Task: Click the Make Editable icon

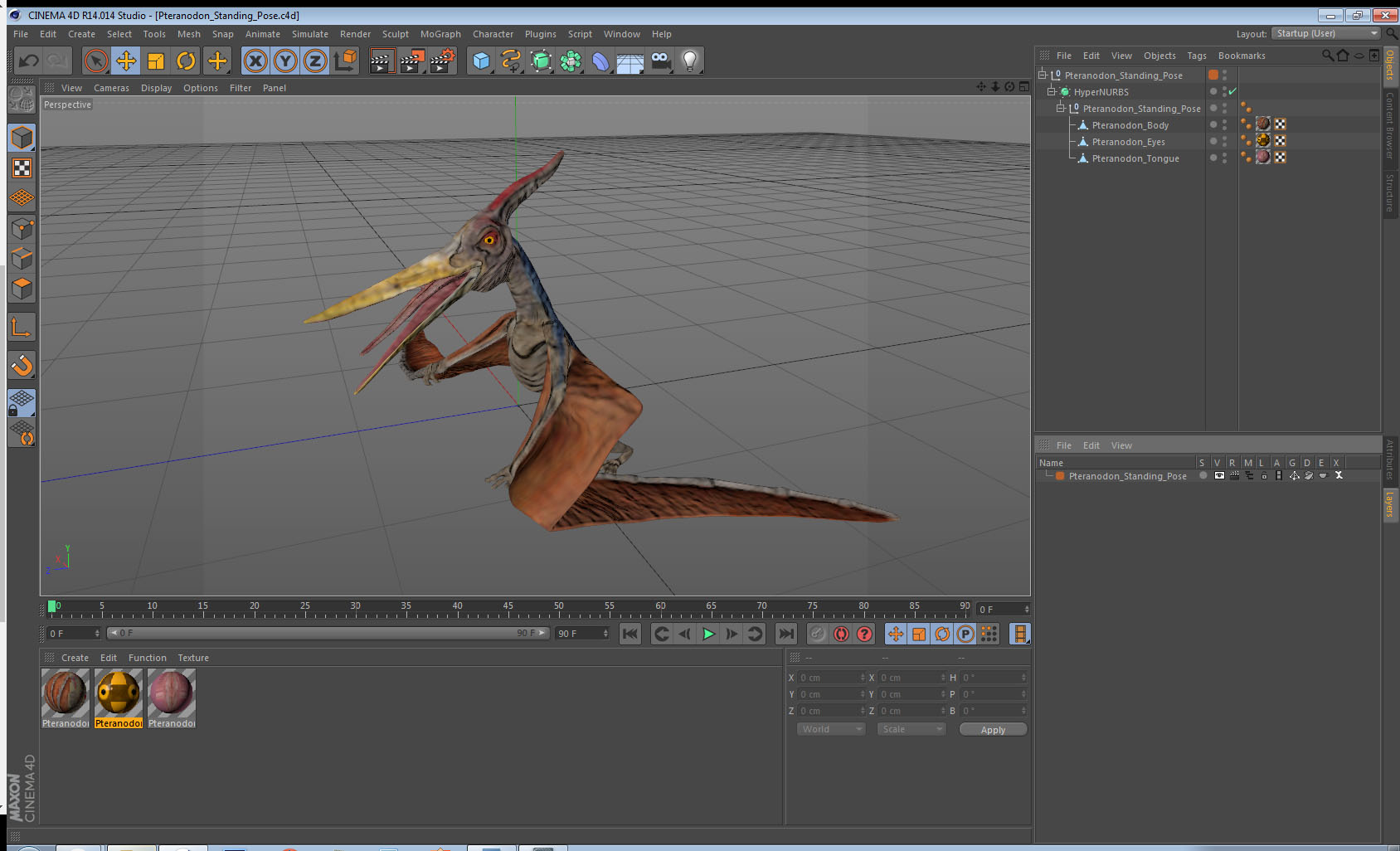Action: point(22,100)
